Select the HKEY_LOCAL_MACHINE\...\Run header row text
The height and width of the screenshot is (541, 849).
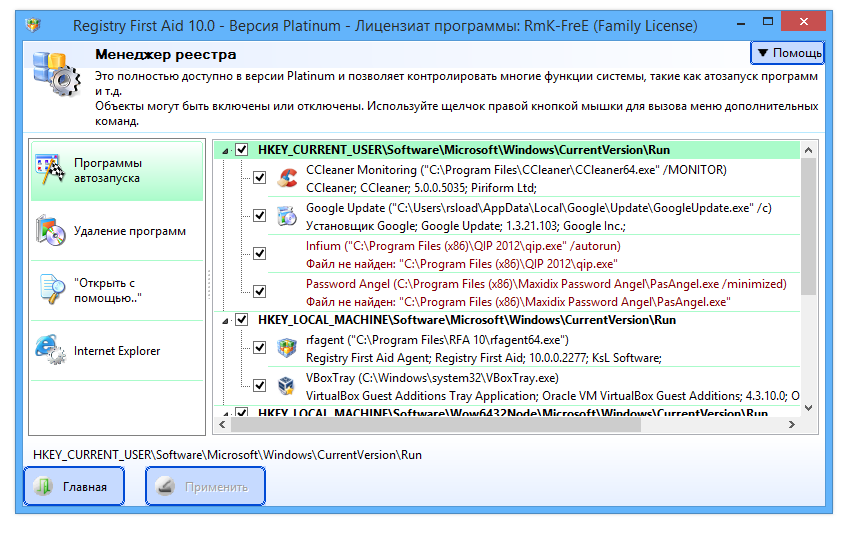tap(467, 320)
